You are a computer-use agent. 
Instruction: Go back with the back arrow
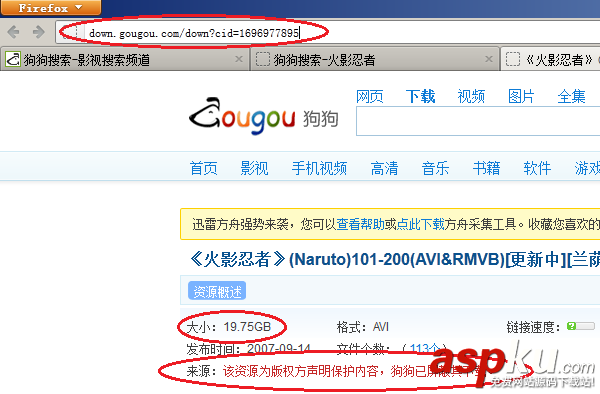click(x=13, y=32)
